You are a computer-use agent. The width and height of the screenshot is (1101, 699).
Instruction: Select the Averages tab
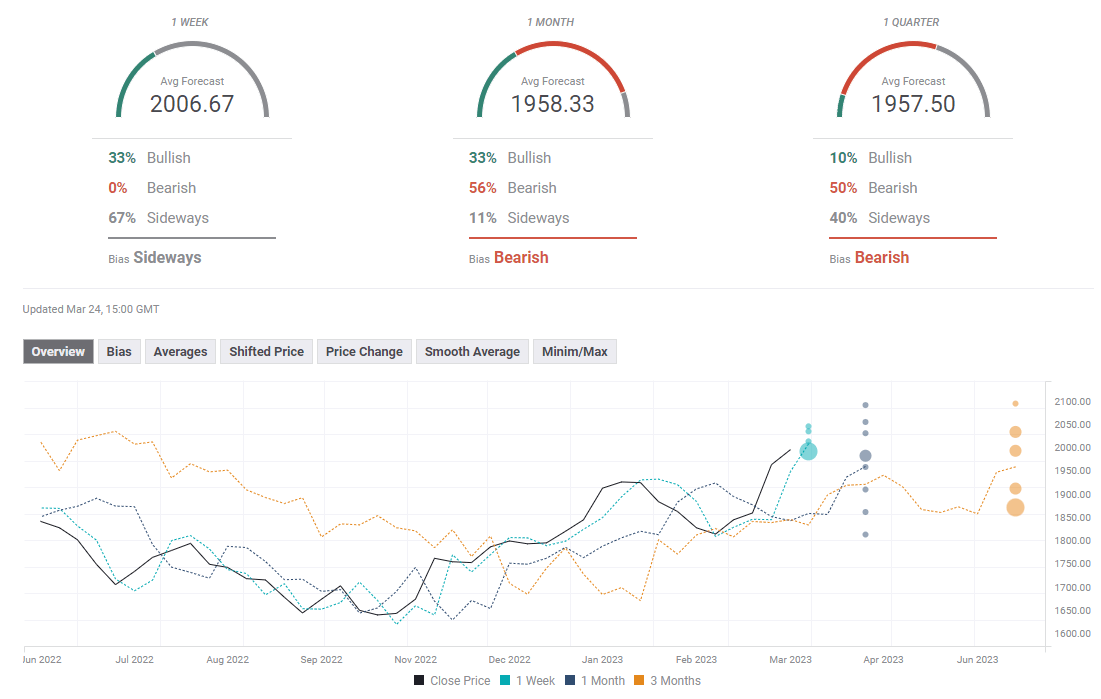point(180,352)
